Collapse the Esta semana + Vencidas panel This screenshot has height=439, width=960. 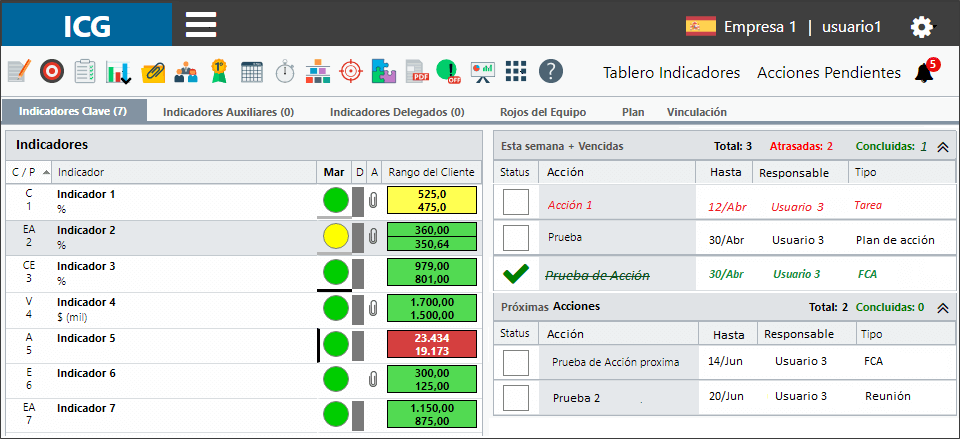[943, 147]
